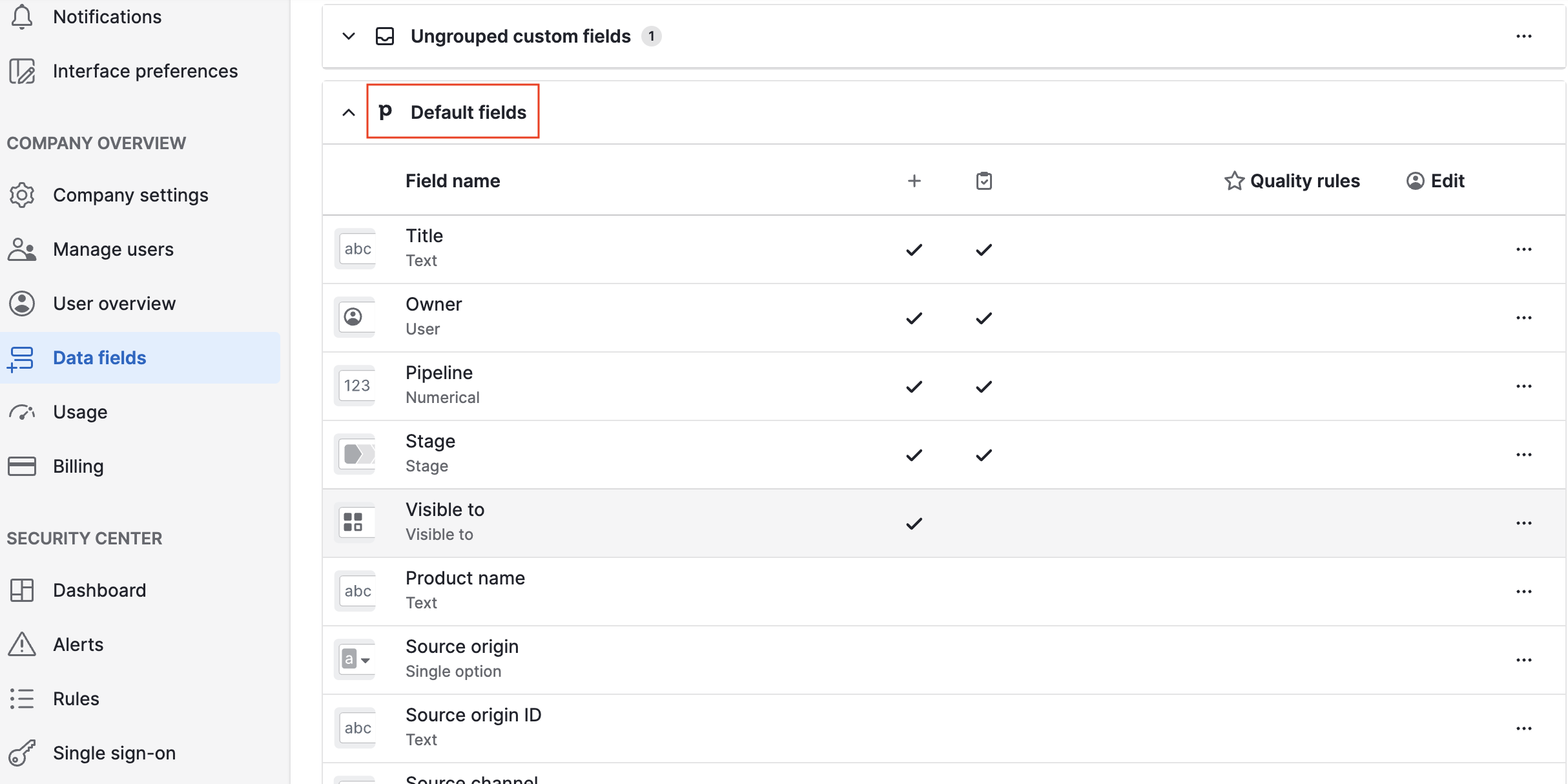Click the abc type icon for Source origin ID

pos(356,728)
